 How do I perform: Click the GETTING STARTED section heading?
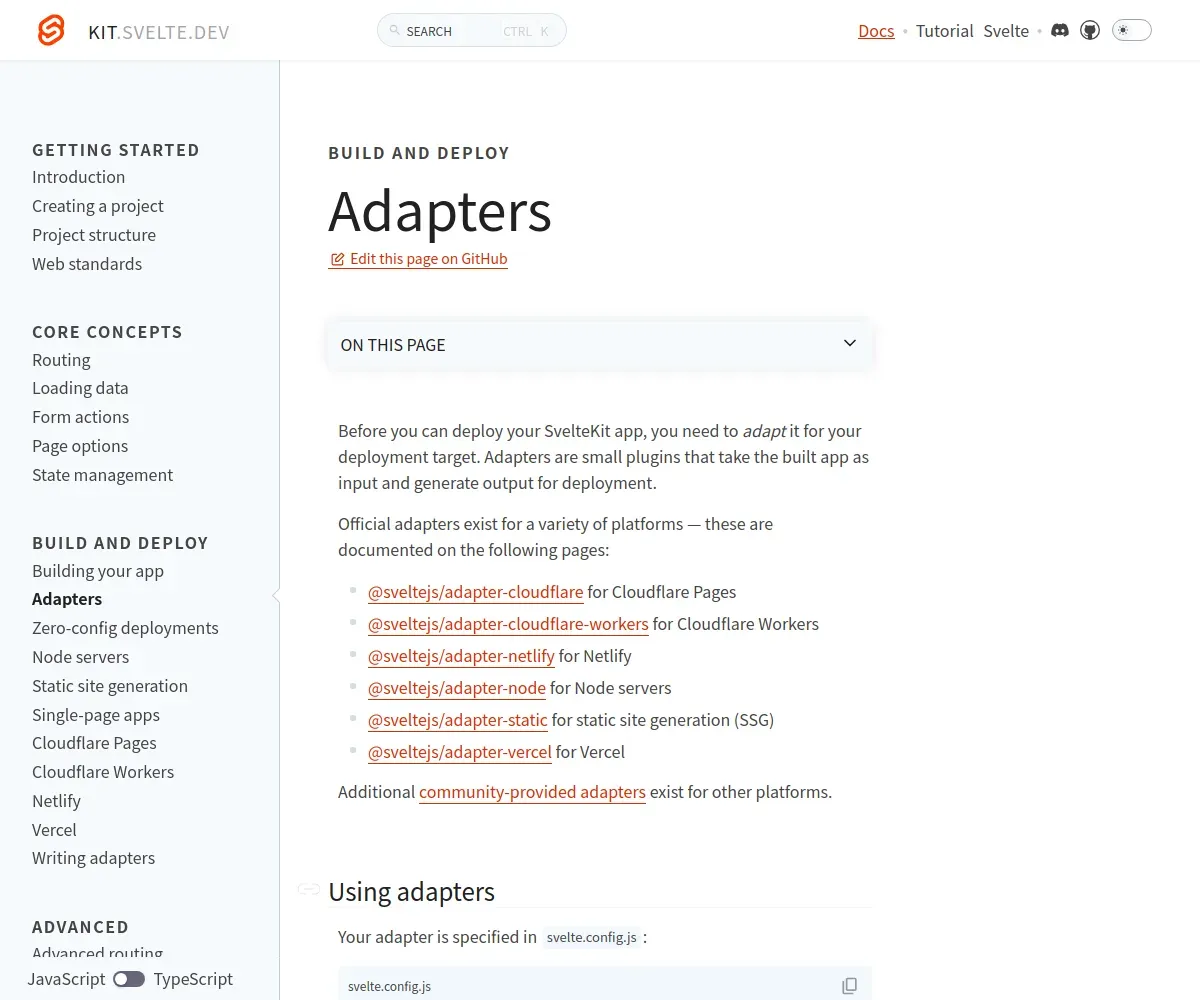(116, 150)
